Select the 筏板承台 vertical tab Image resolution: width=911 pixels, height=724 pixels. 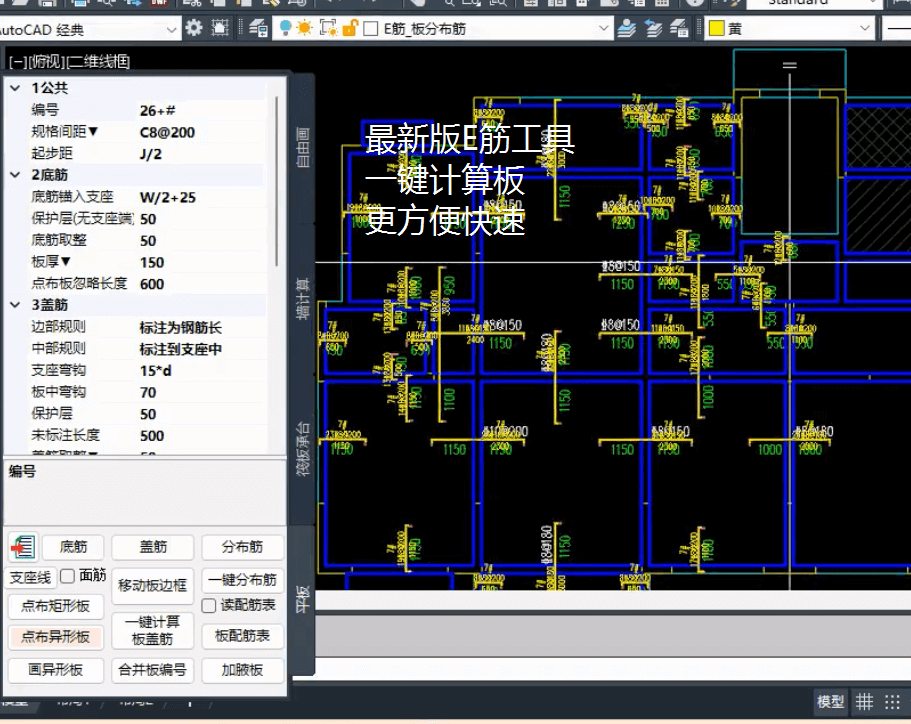303,448
